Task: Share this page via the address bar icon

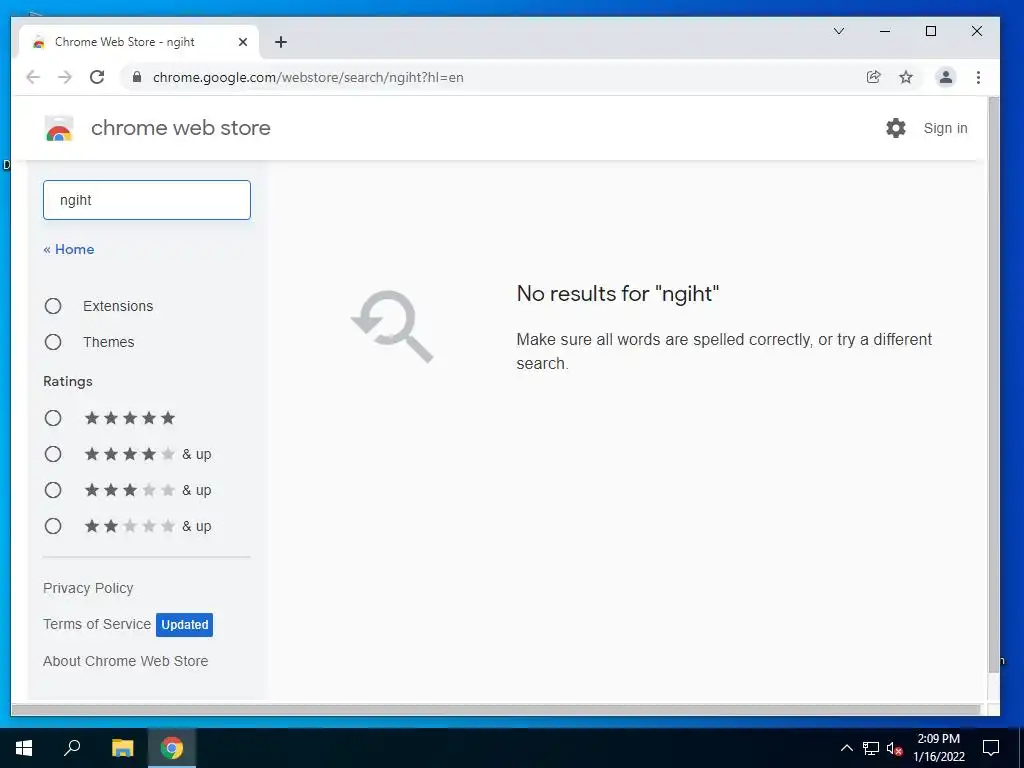Action: 873,77
